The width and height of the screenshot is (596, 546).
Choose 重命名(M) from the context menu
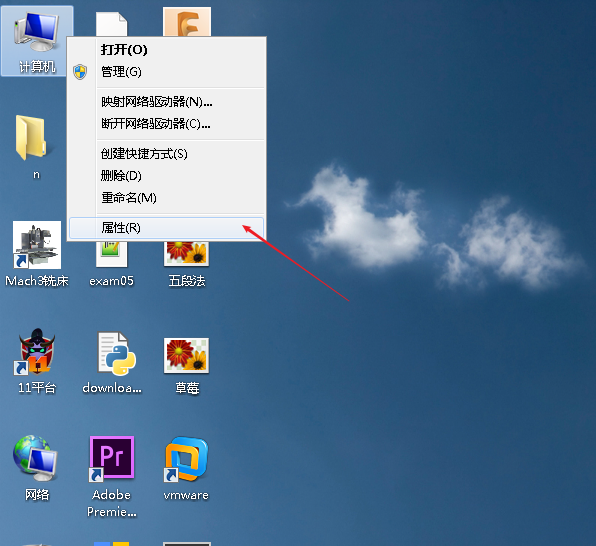click(x=166, y=198)
